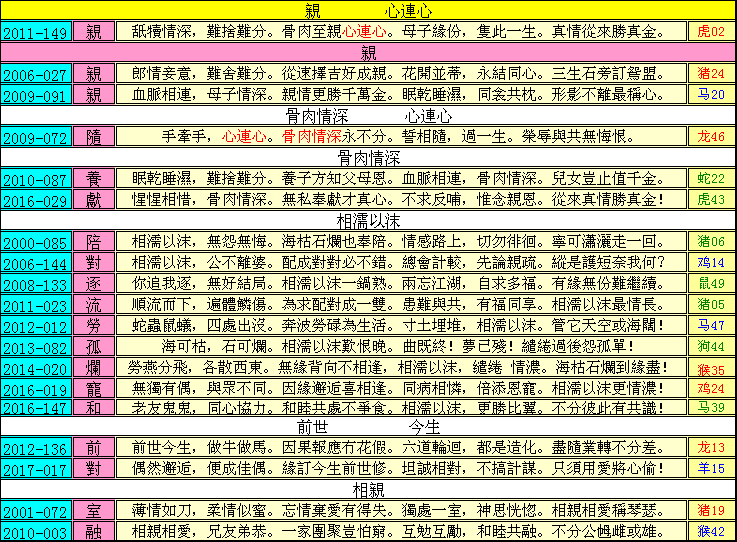Select the pink 爛 keyword cell
This screenshot has width=737, height=542.
[x=94, y=368]
